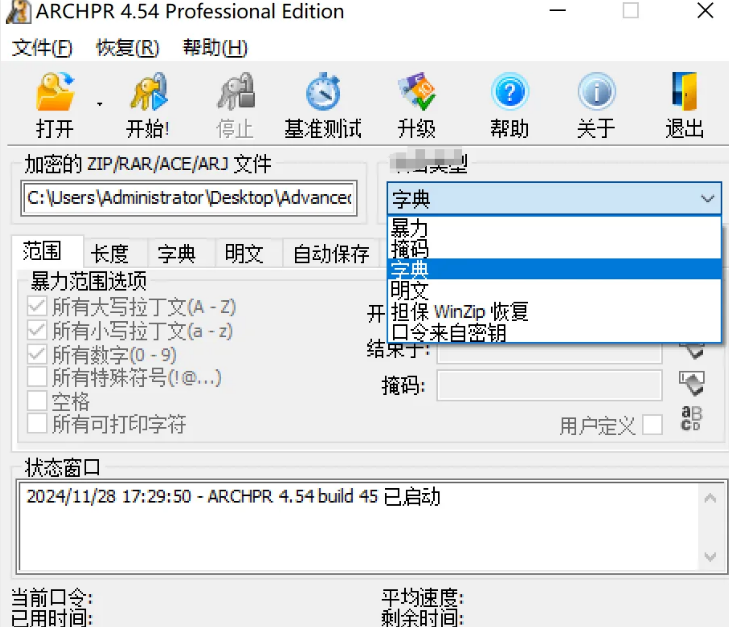Image resolution: width=729 pixels, height=627 pixels.
Task: Click the eraser icon beside 结束于 field
Action: coord(692,351)
